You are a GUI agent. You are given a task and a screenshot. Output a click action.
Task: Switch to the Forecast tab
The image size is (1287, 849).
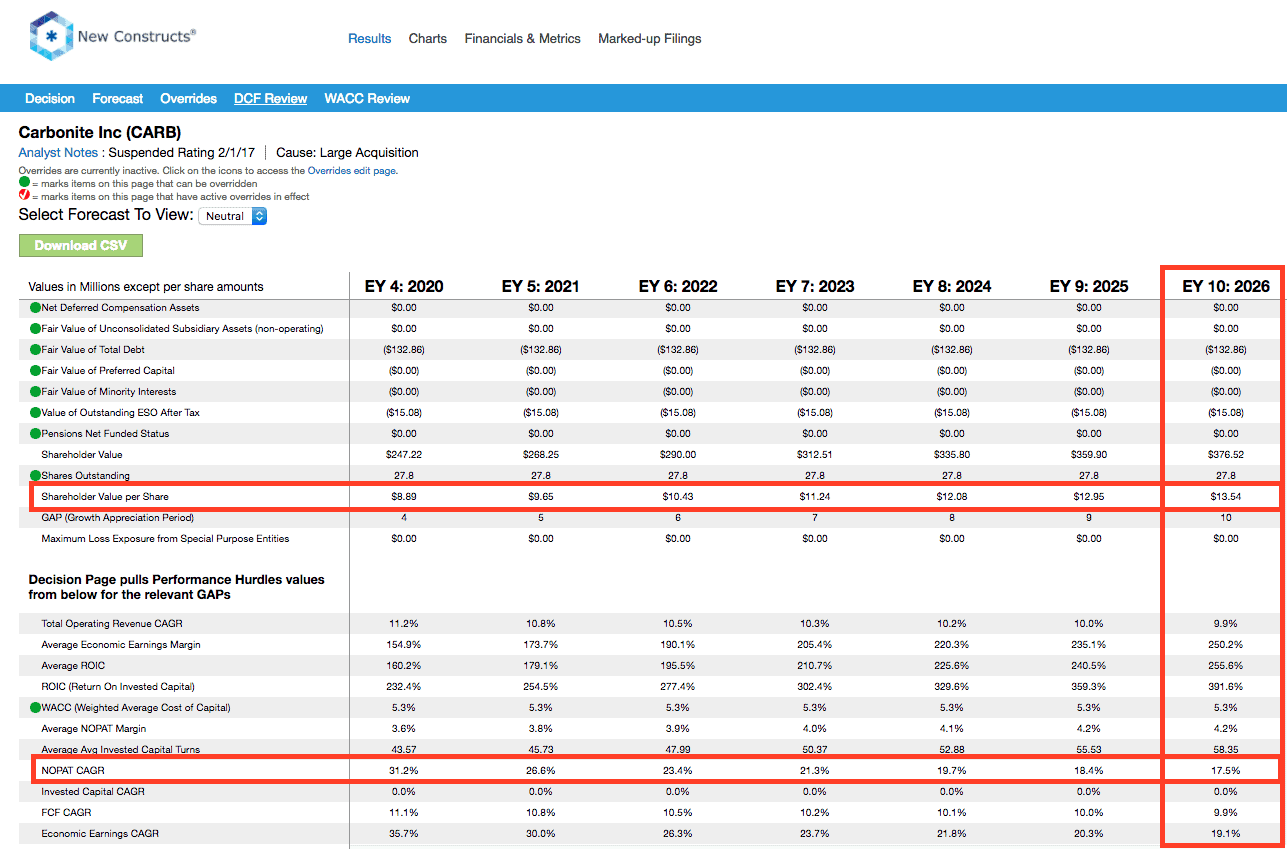[118, 98]
